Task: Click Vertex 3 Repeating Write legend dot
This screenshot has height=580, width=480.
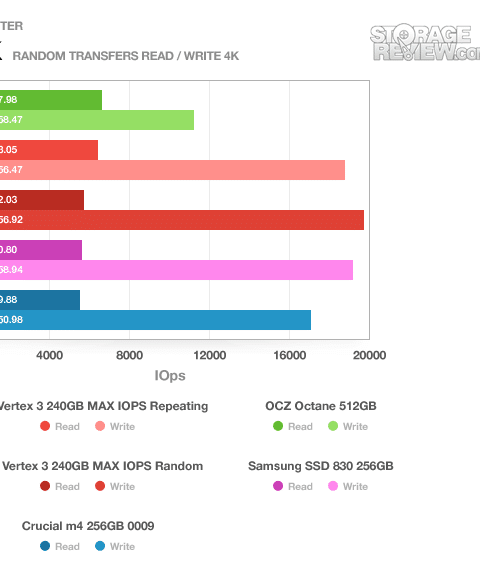Action: (100, 426)
